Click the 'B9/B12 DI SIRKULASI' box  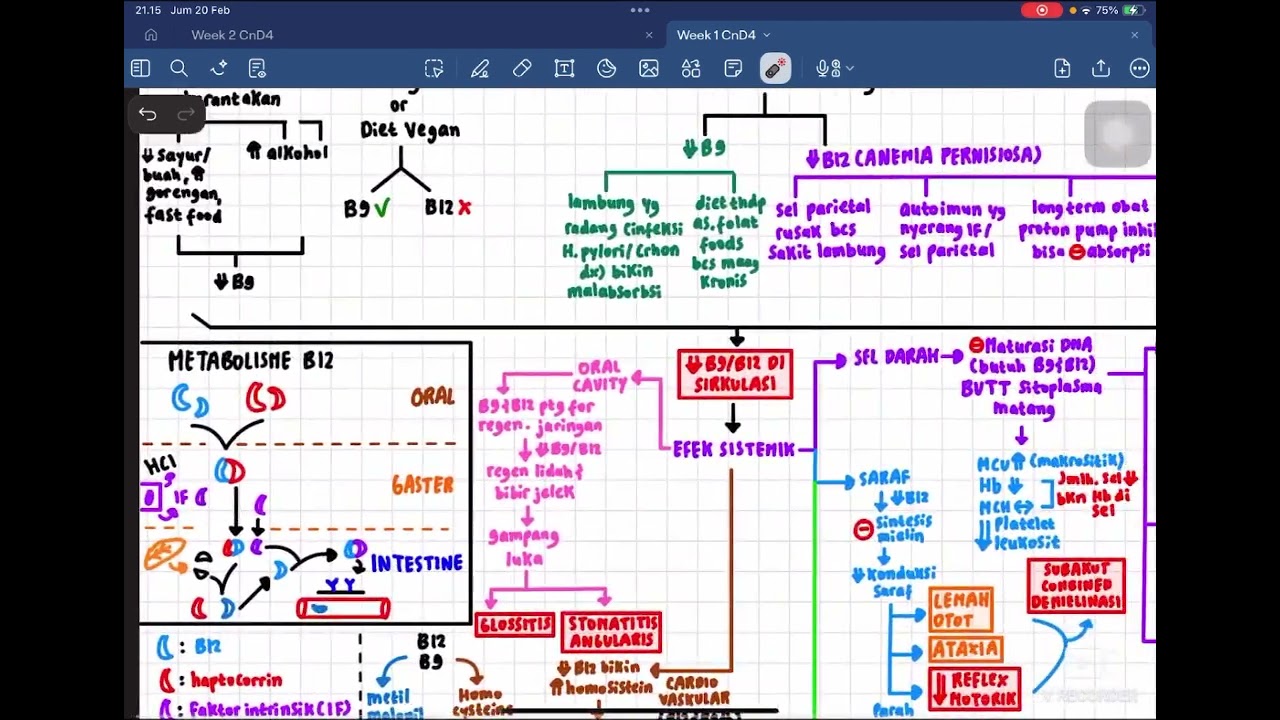[735, 374]
